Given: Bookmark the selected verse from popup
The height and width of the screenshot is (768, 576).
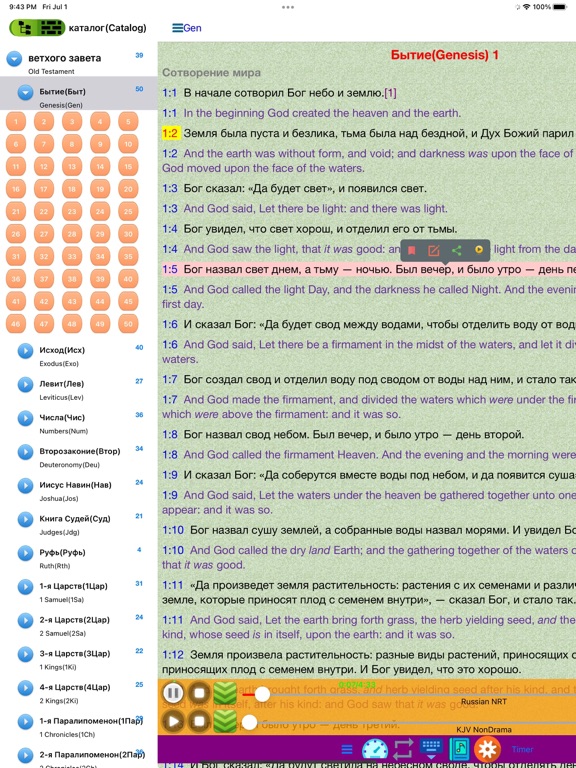Looking at the screenshot, I should [412, 251].
